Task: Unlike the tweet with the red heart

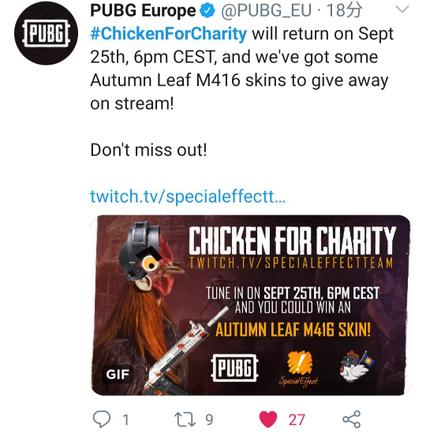Action: coord(268,419)
